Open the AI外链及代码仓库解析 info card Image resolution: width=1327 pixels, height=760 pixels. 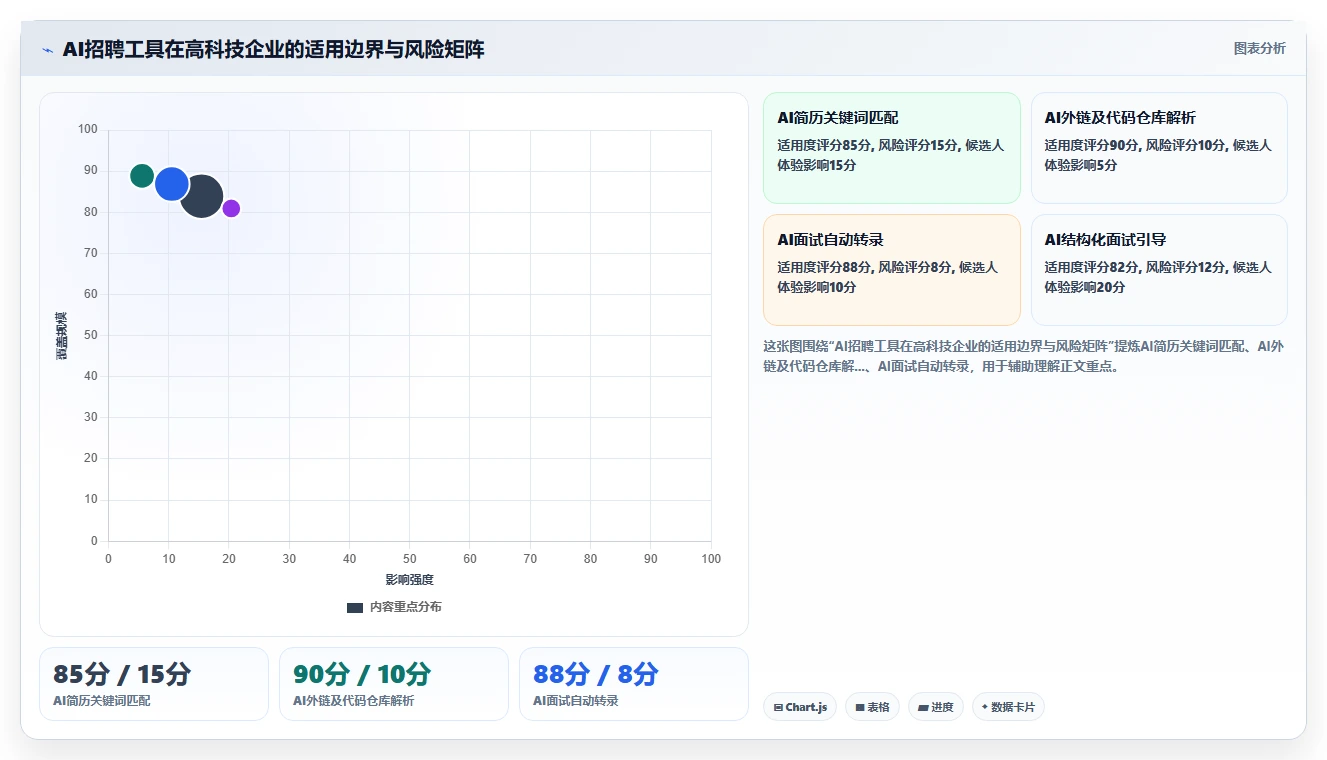click(x=1159, y=148)
